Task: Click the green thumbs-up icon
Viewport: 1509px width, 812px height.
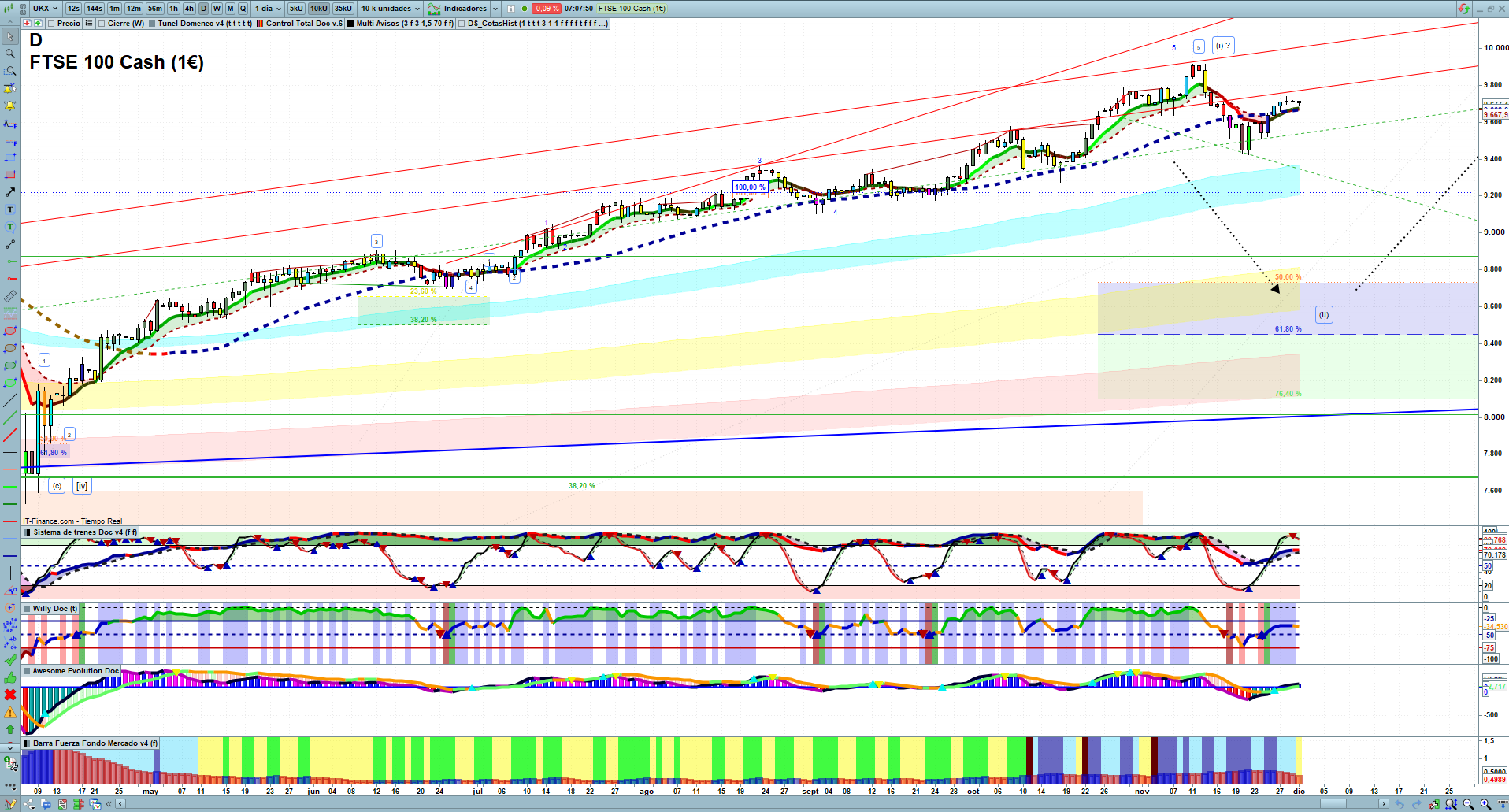Action: click(10, 677)
